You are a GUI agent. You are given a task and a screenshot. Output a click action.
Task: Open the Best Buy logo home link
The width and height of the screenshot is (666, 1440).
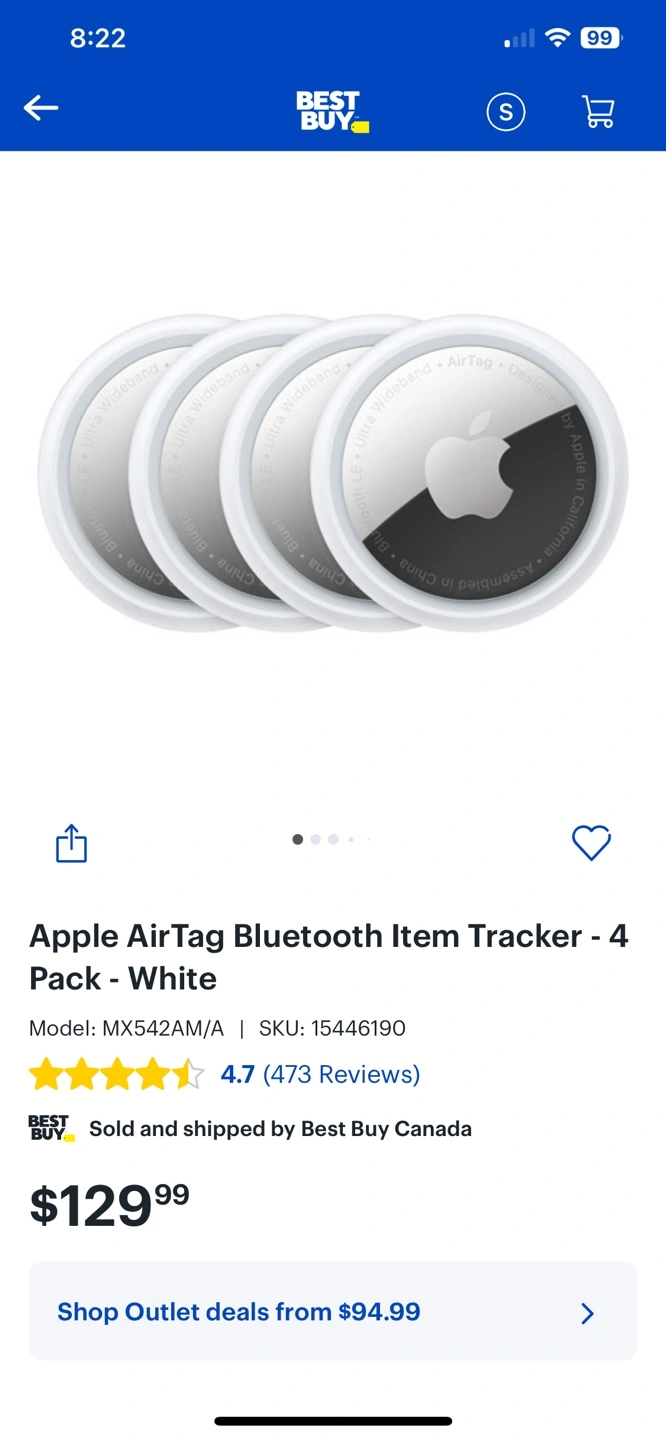[332, 111]
